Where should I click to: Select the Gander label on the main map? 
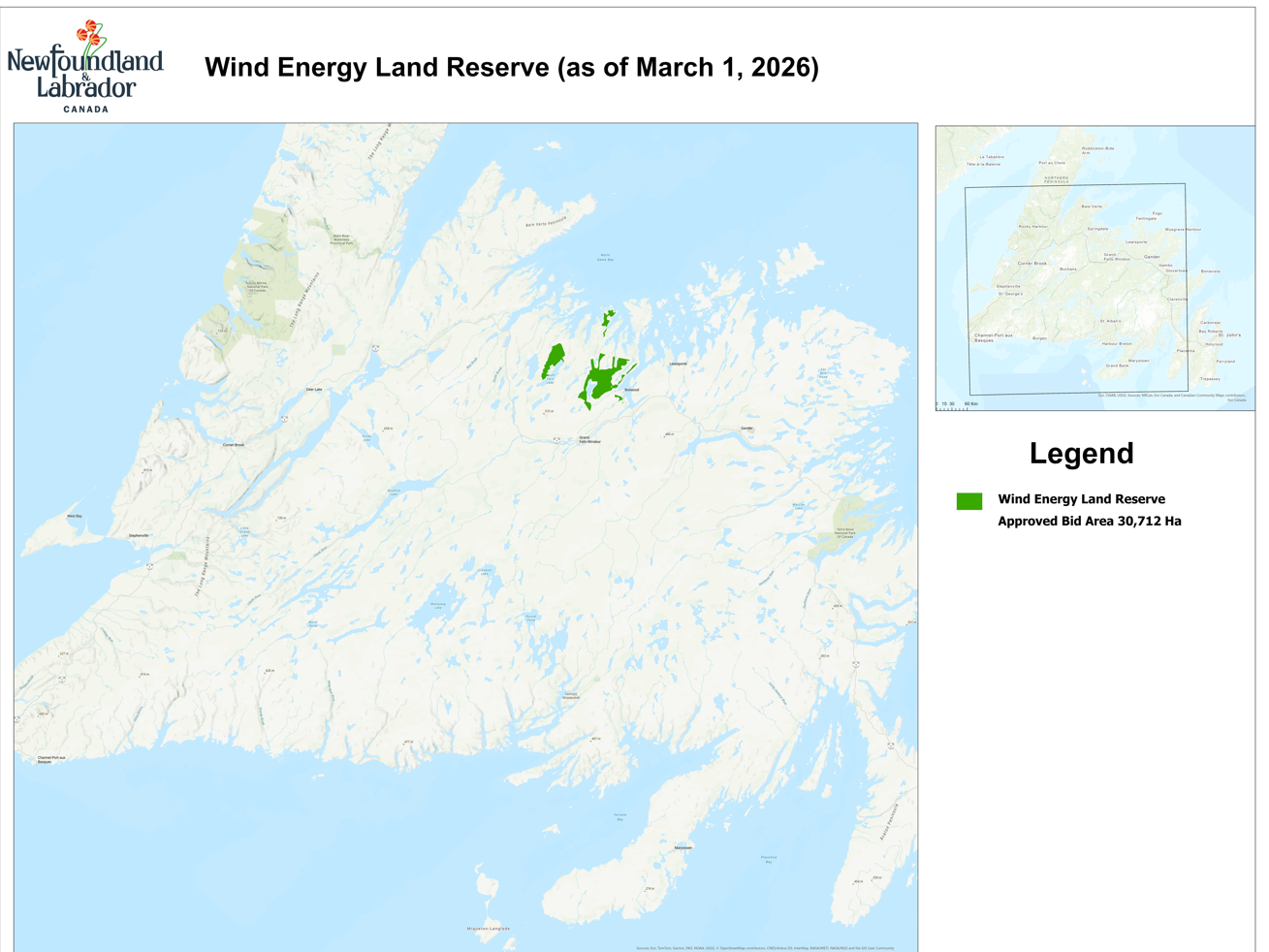[746, 428]
